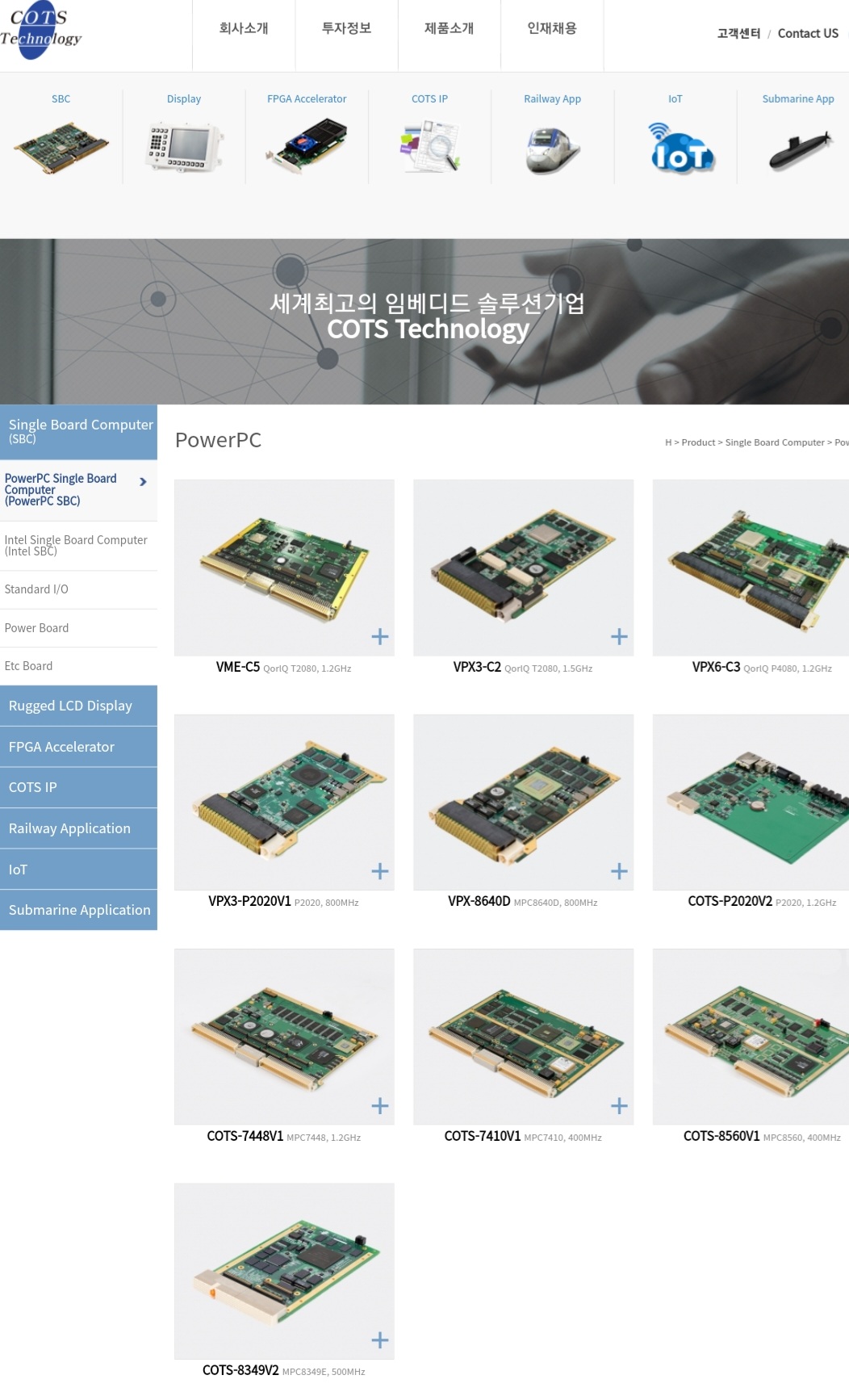Open the VPX-8640D board thumbnail
849x1400 pixels.
click(523, 803)
